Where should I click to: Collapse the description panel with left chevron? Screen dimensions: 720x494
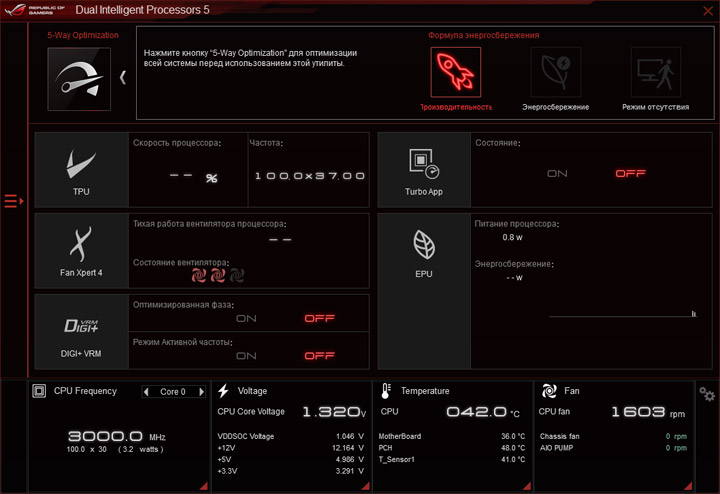123,77
